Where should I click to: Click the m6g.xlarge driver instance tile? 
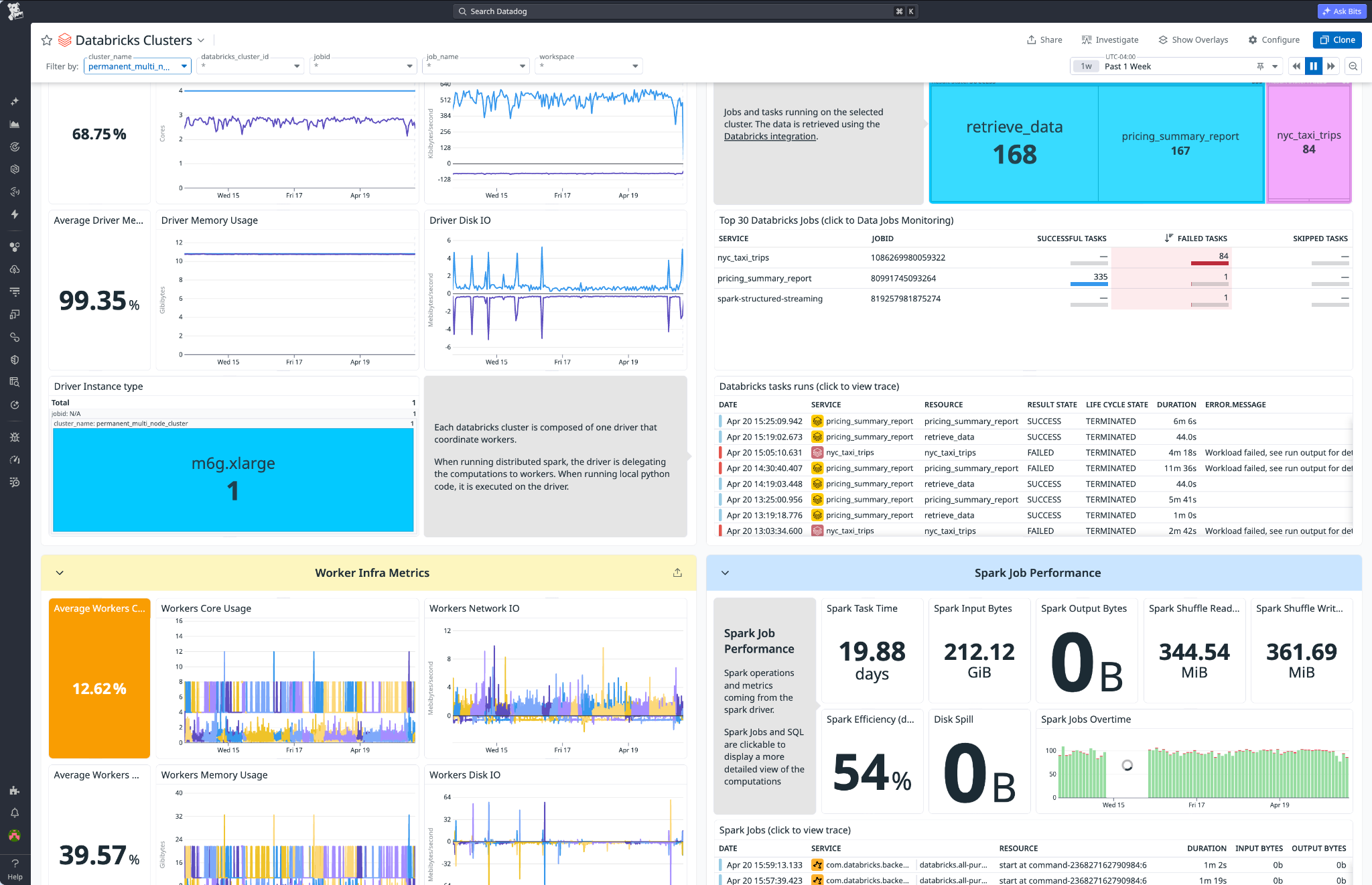click(233, 480)
